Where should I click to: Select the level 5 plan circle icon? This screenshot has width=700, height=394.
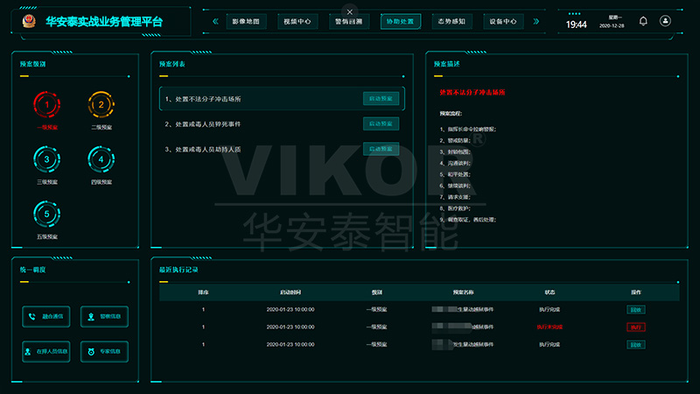coord(47,214)
